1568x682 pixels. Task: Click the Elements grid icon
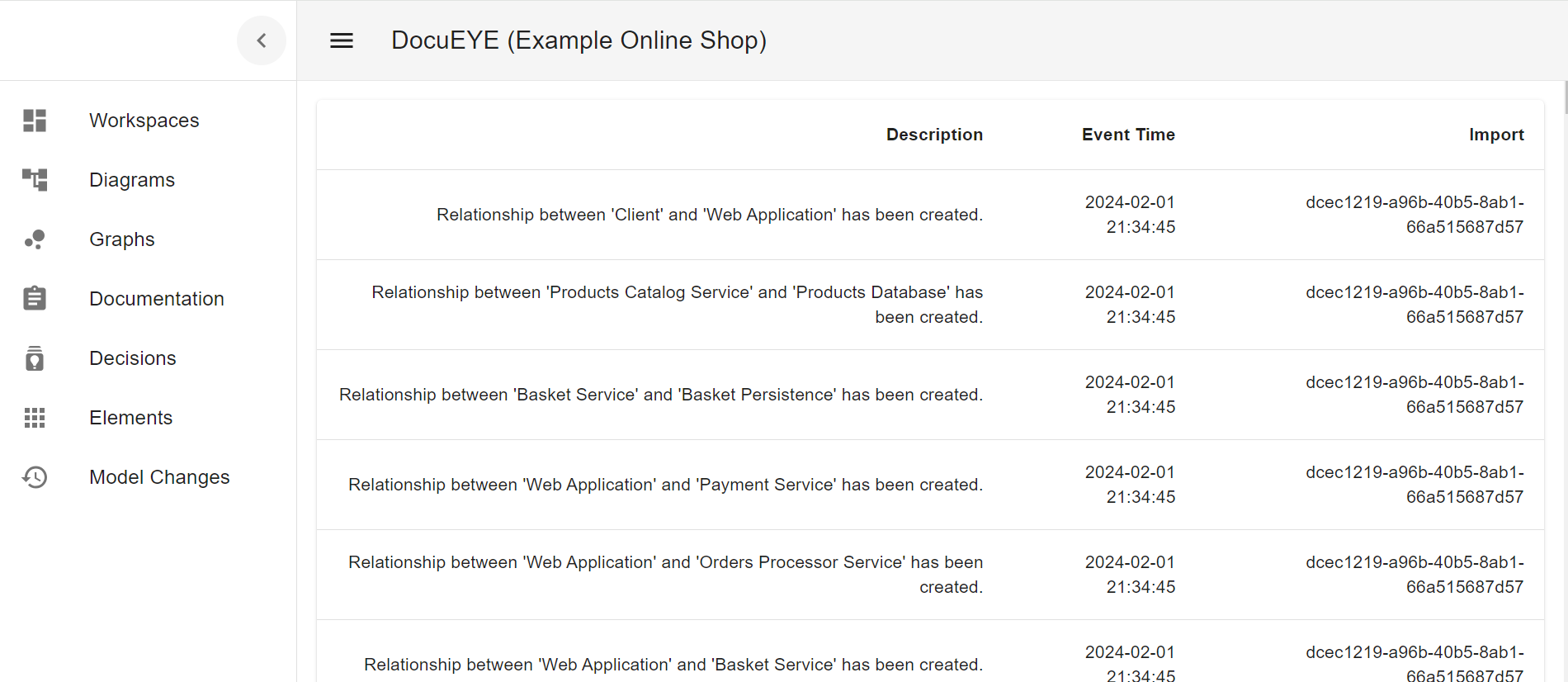click(35, 418)
